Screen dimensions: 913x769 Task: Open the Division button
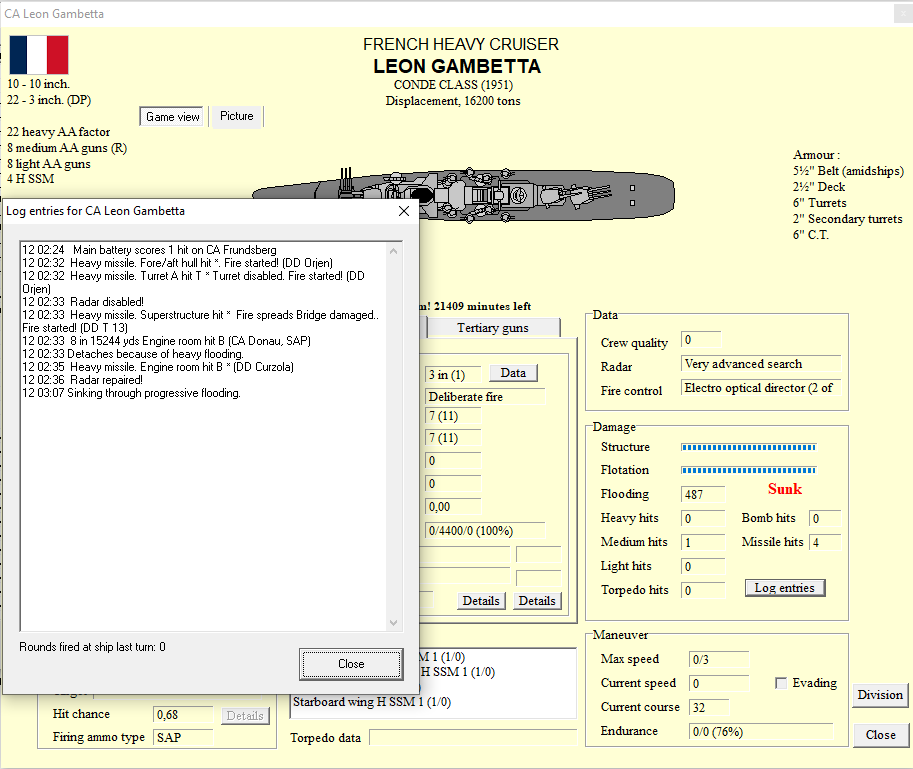pyautogui.click(x=880, y=695)
